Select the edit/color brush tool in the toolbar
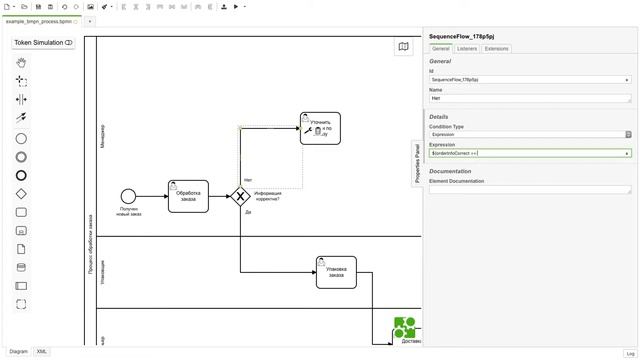The image size is (640, 360). coord(105,7)
